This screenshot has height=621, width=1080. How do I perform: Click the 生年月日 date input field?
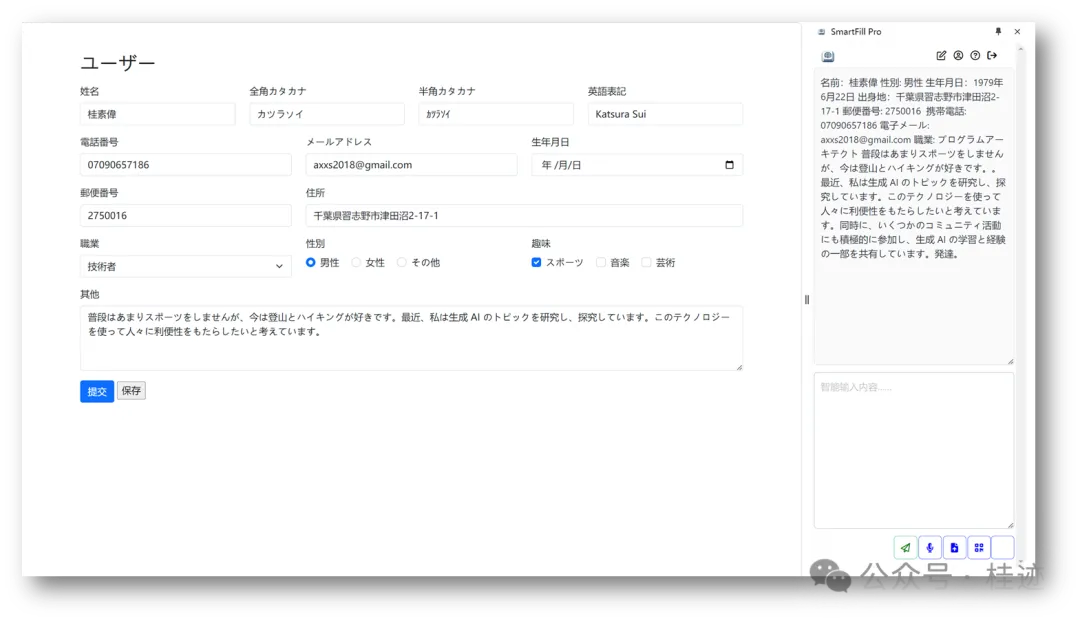(x=637, y=165)
